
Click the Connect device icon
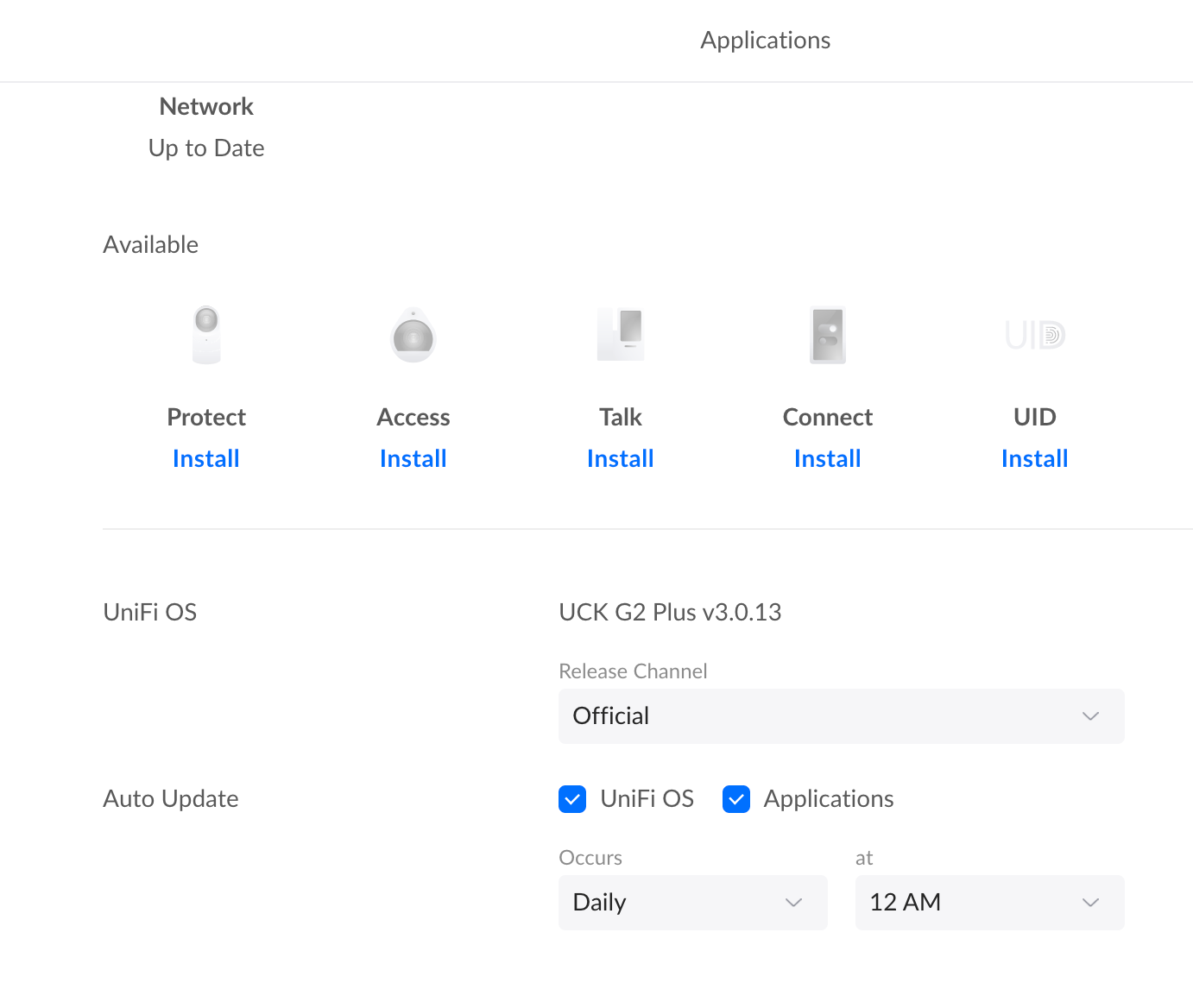coord(828,335)
